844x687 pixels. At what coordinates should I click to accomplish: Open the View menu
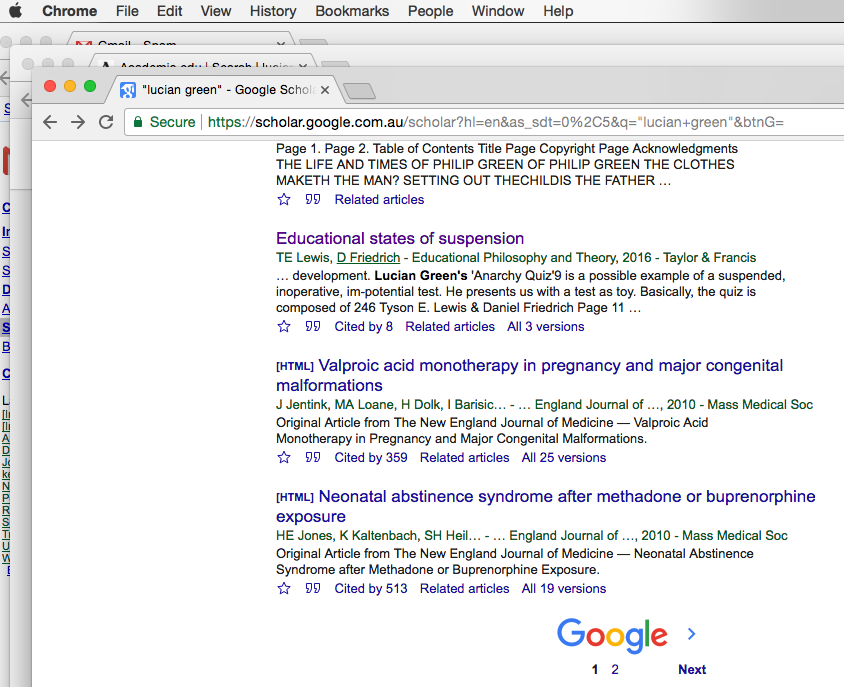(216, 11)
